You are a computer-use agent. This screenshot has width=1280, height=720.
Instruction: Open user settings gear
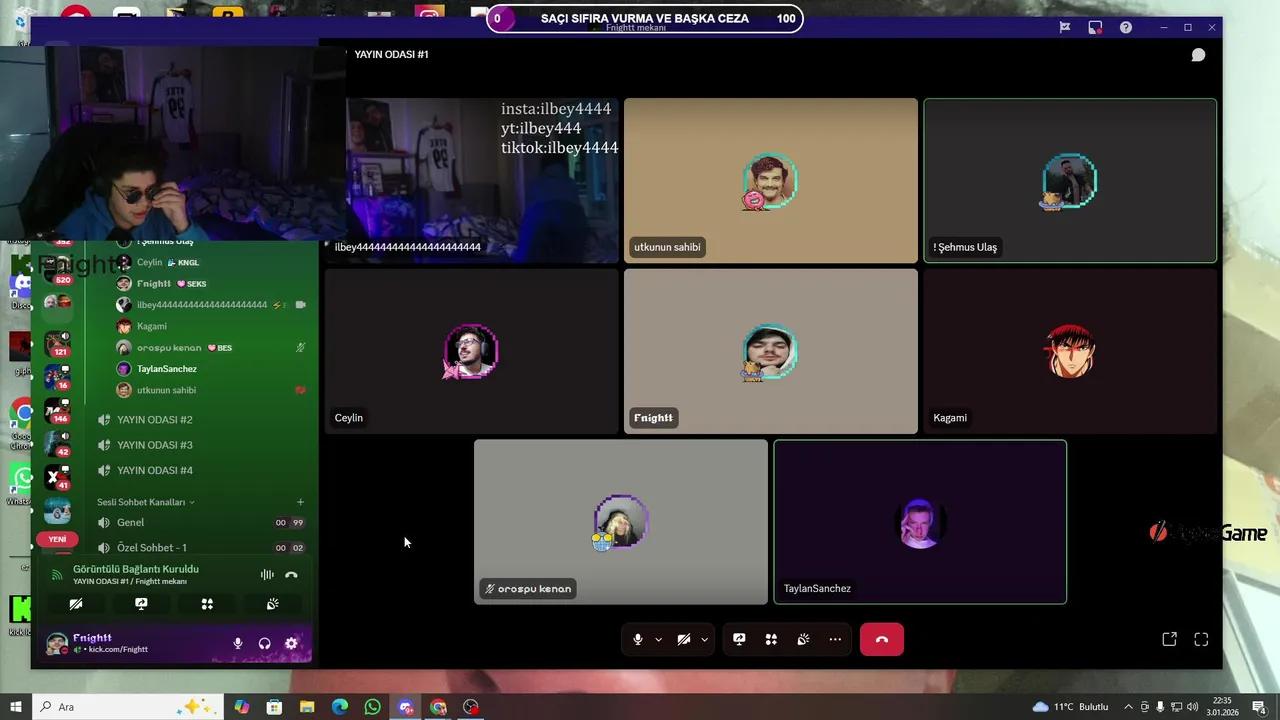[x=291, y=644]
